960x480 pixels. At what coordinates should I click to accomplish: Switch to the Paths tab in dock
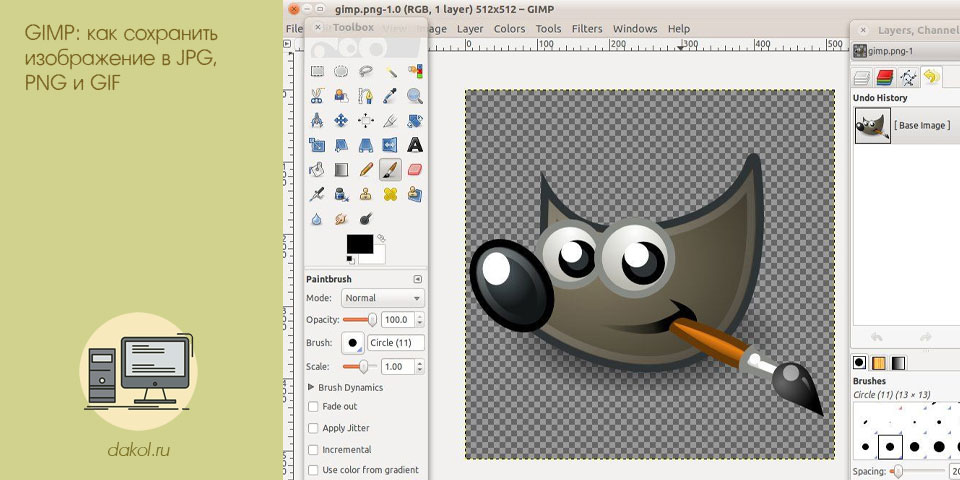click(909, 78)
